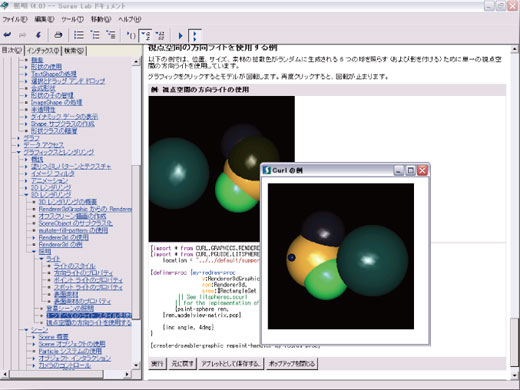The width and height of the screenshot is (520, 390).
Task: Click the contents tree scroll-down arrow
Action: [x=136, y=365]
